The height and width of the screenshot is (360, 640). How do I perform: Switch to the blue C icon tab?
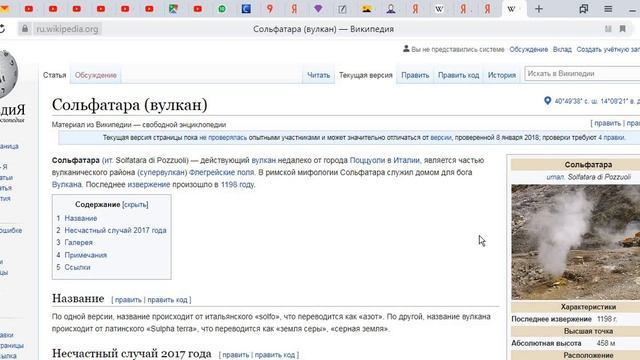pos(246,9)
